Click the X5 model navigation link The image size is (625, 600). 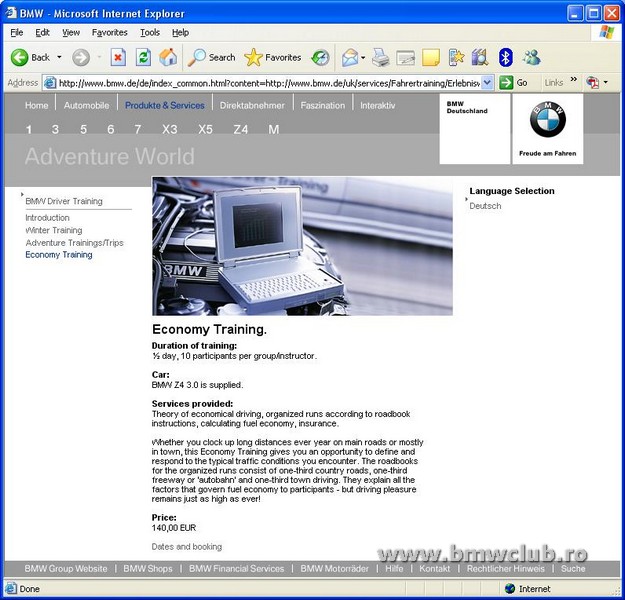[x=205, y=129]
